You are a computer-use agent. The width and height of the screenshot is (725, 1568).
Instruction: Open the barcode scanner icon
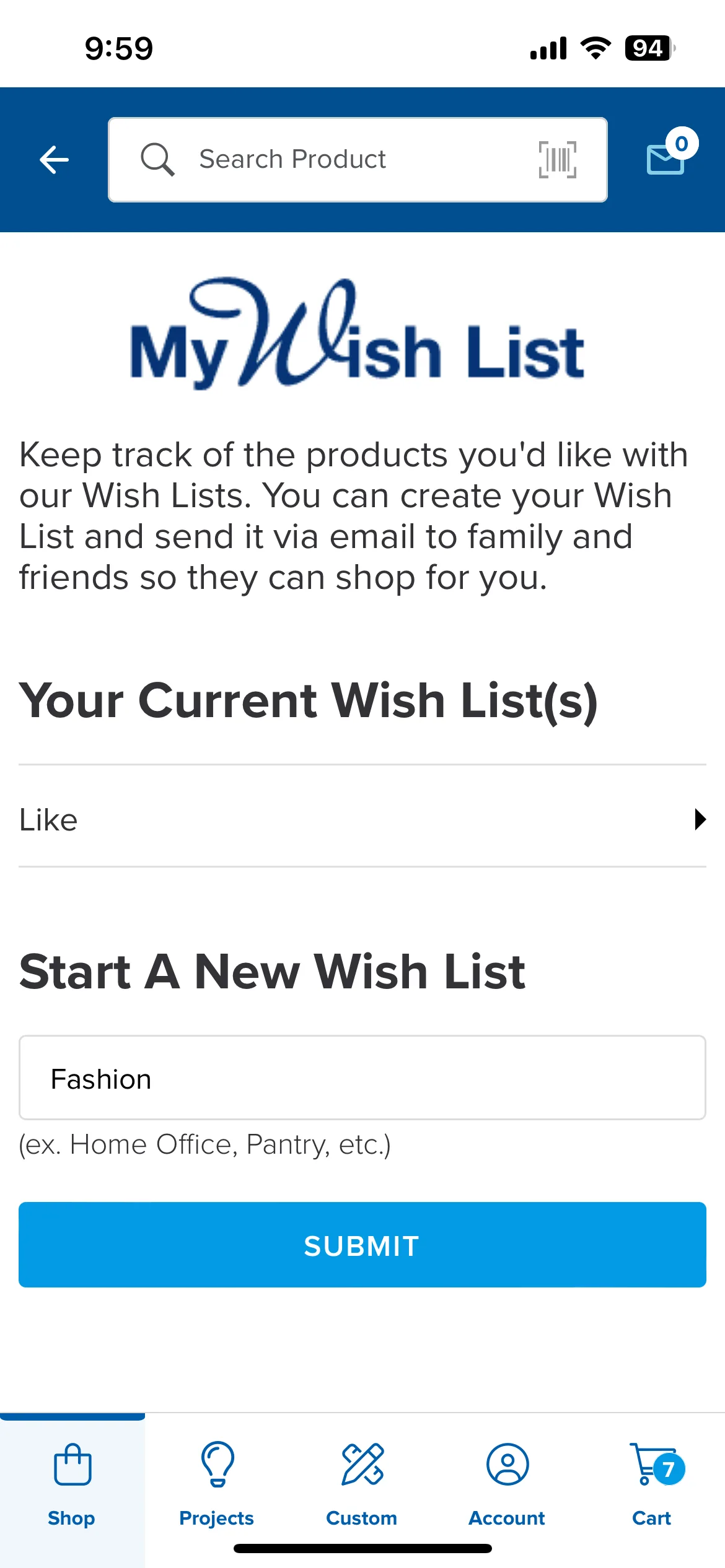pyautogui.click(x=558, y=160)
